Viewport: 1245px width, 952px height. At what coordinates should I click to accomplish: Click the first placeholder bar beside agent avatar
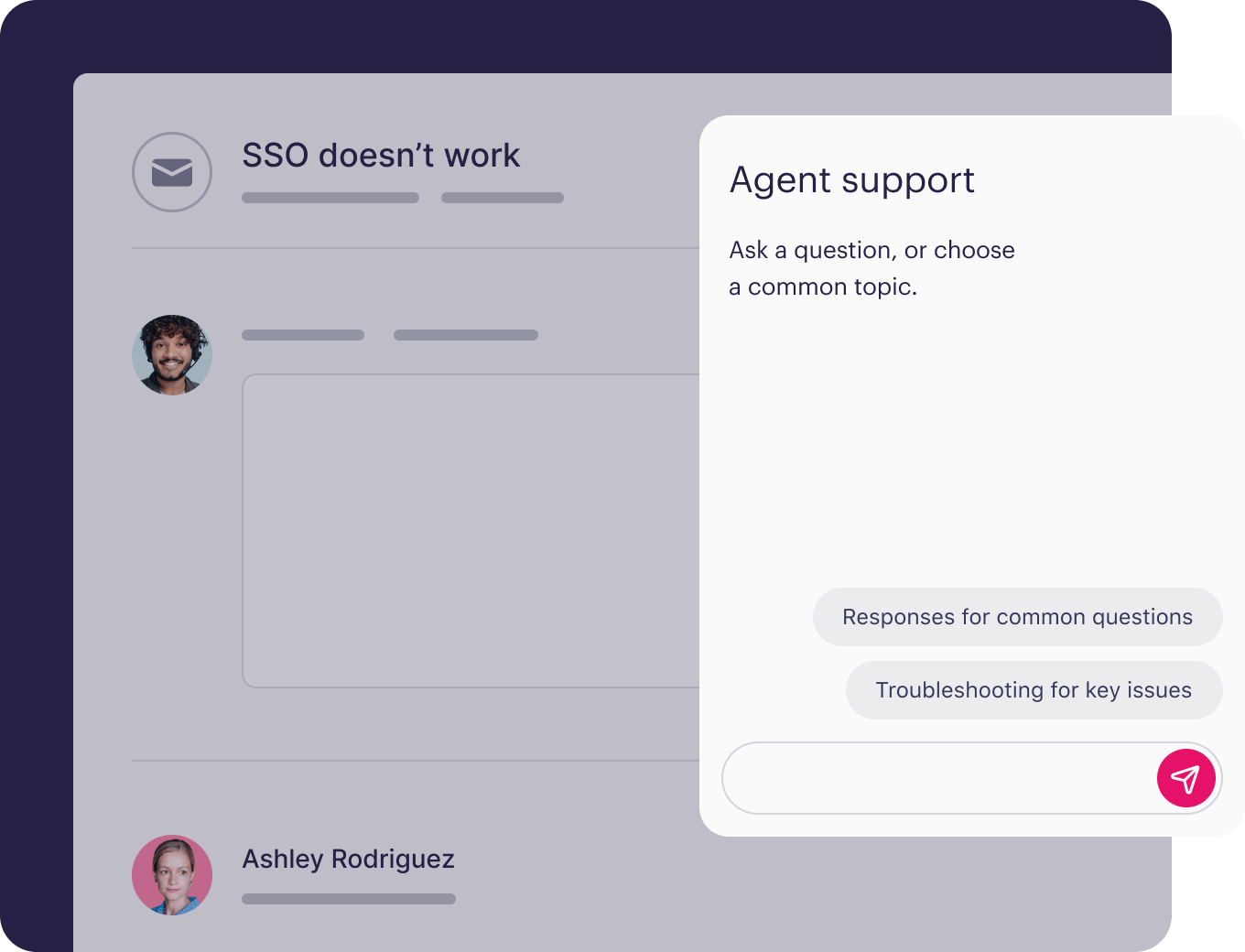(303, 335)
